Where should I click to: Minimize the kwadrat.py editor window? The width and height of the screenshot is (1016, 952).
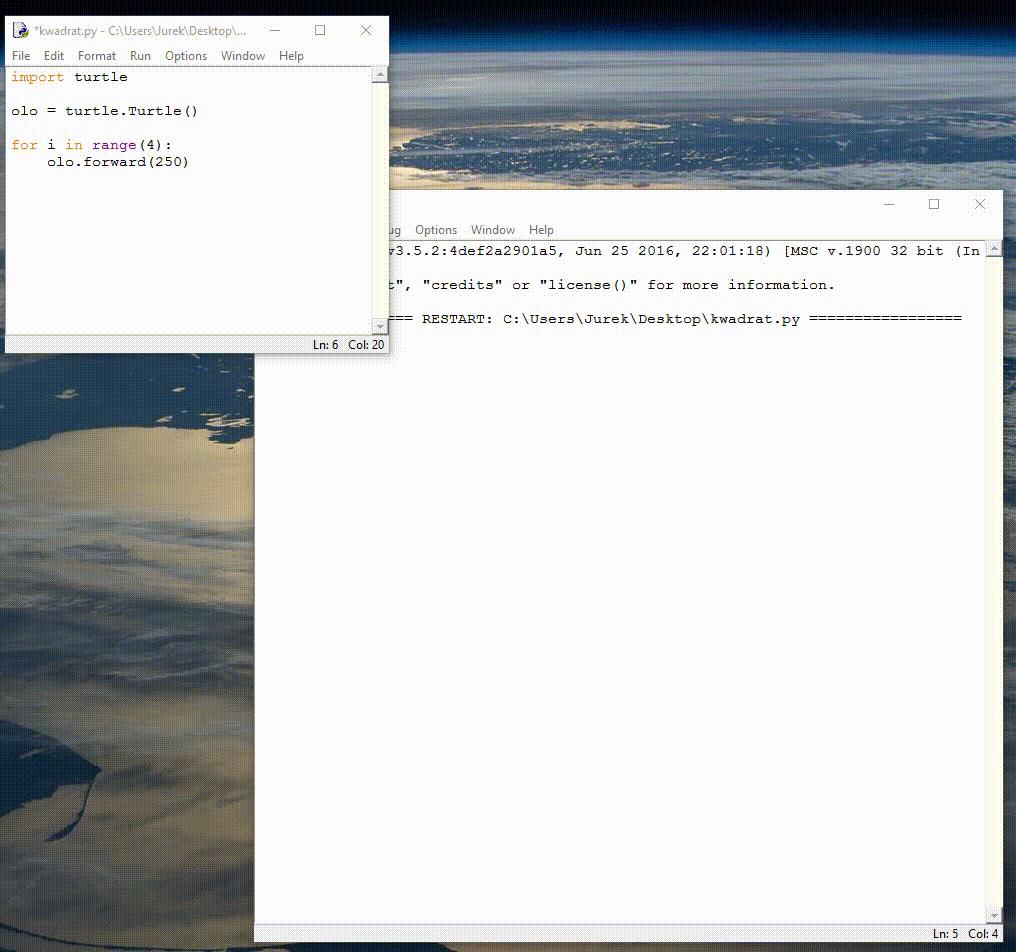[275, 30]
